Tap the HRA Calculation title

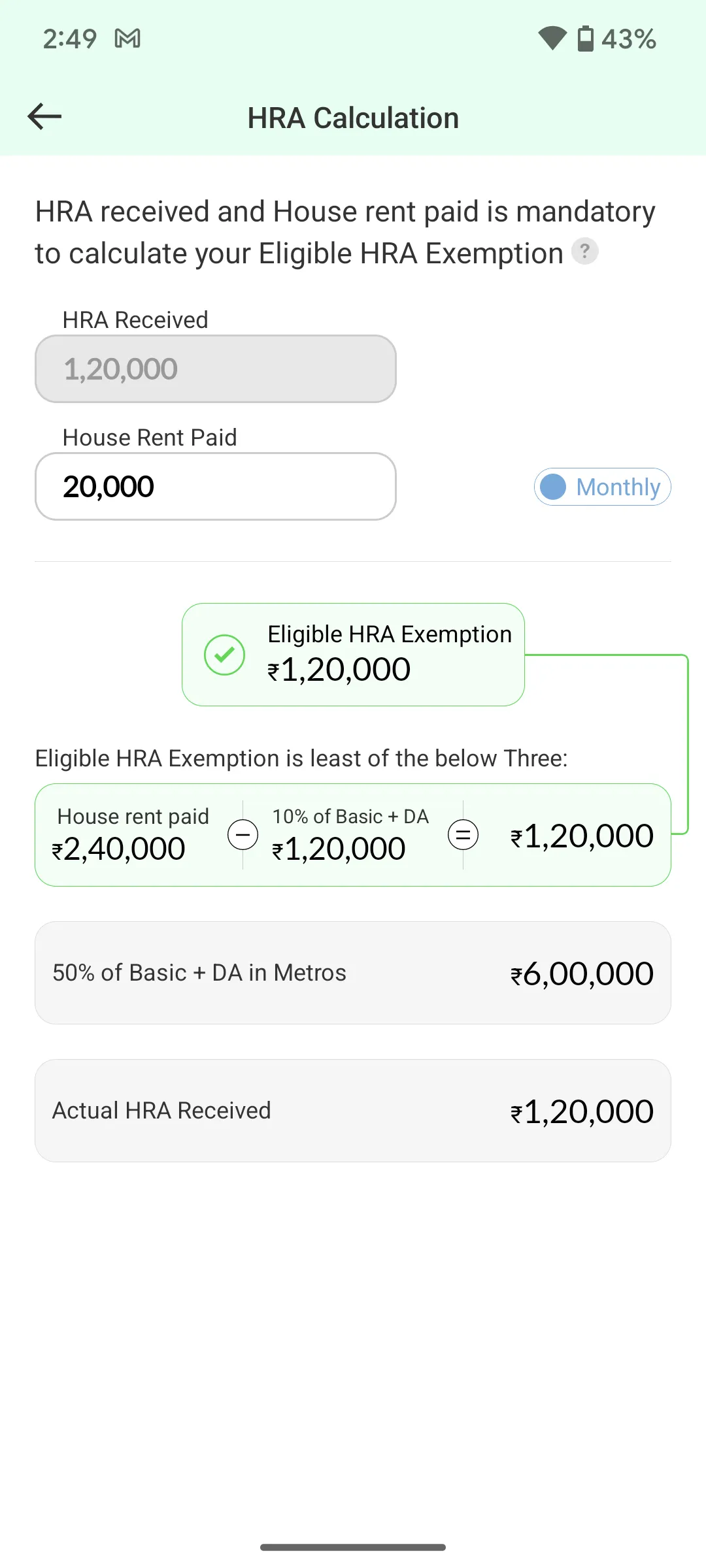tap(353, 118)
